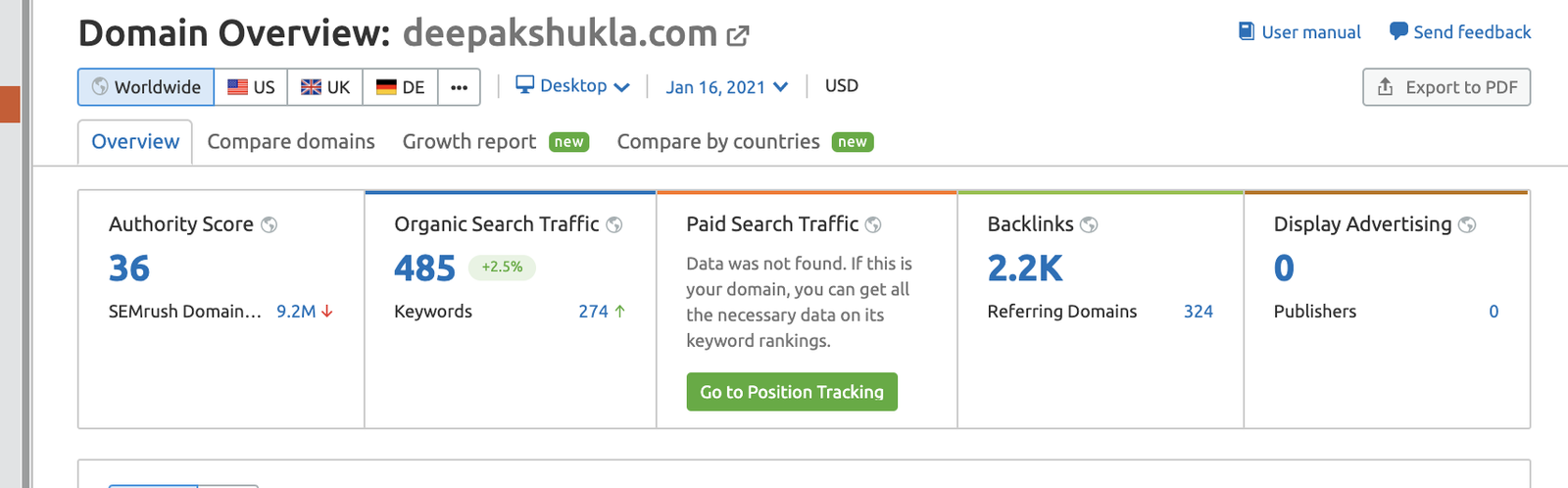Click the globe icon next to Backlinks
The height and width of the screenshot is (488, 1568).
[x=1089, y=224]
